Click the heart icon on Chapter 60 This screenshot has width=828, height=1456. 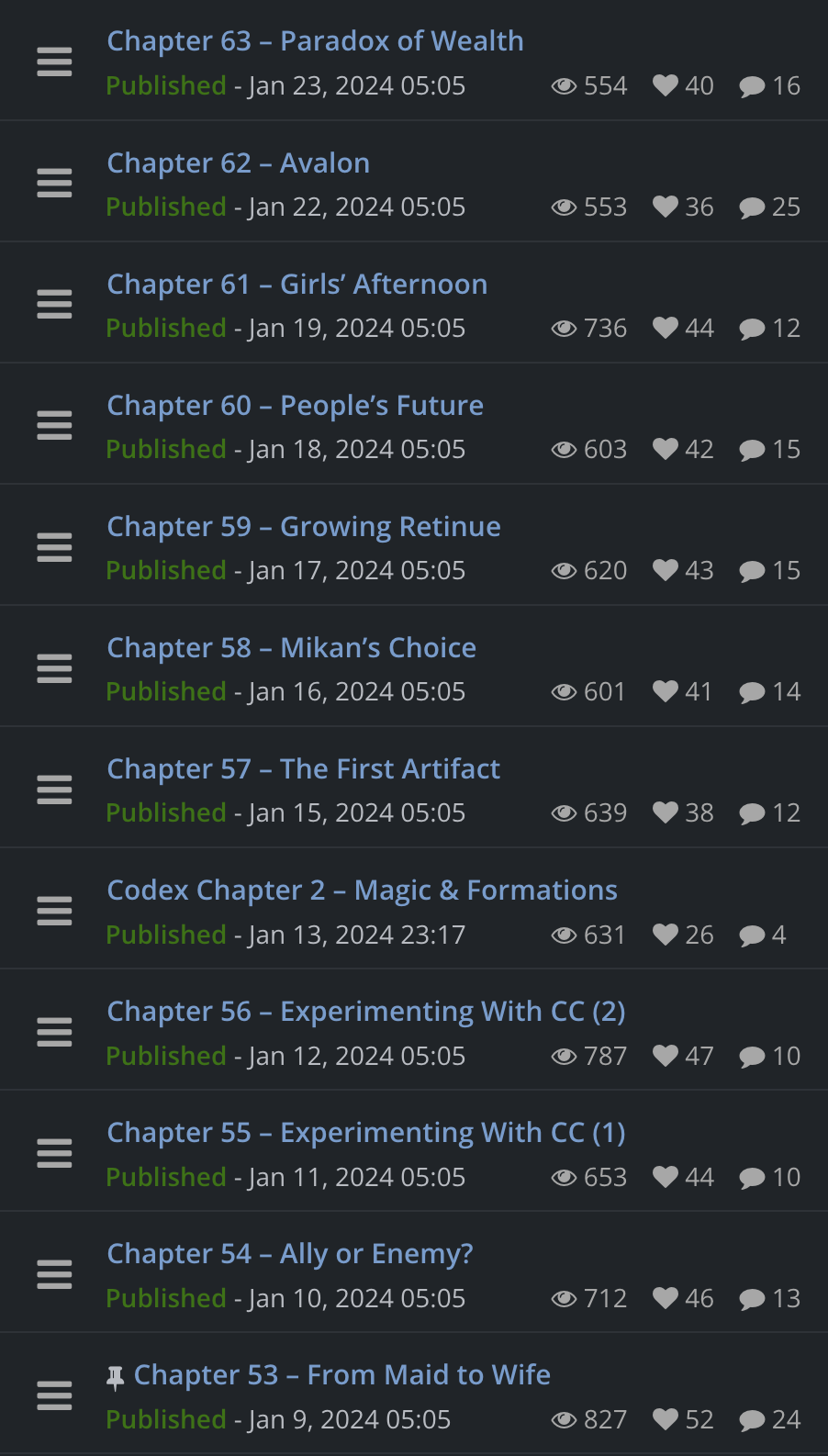click(666, 449)
